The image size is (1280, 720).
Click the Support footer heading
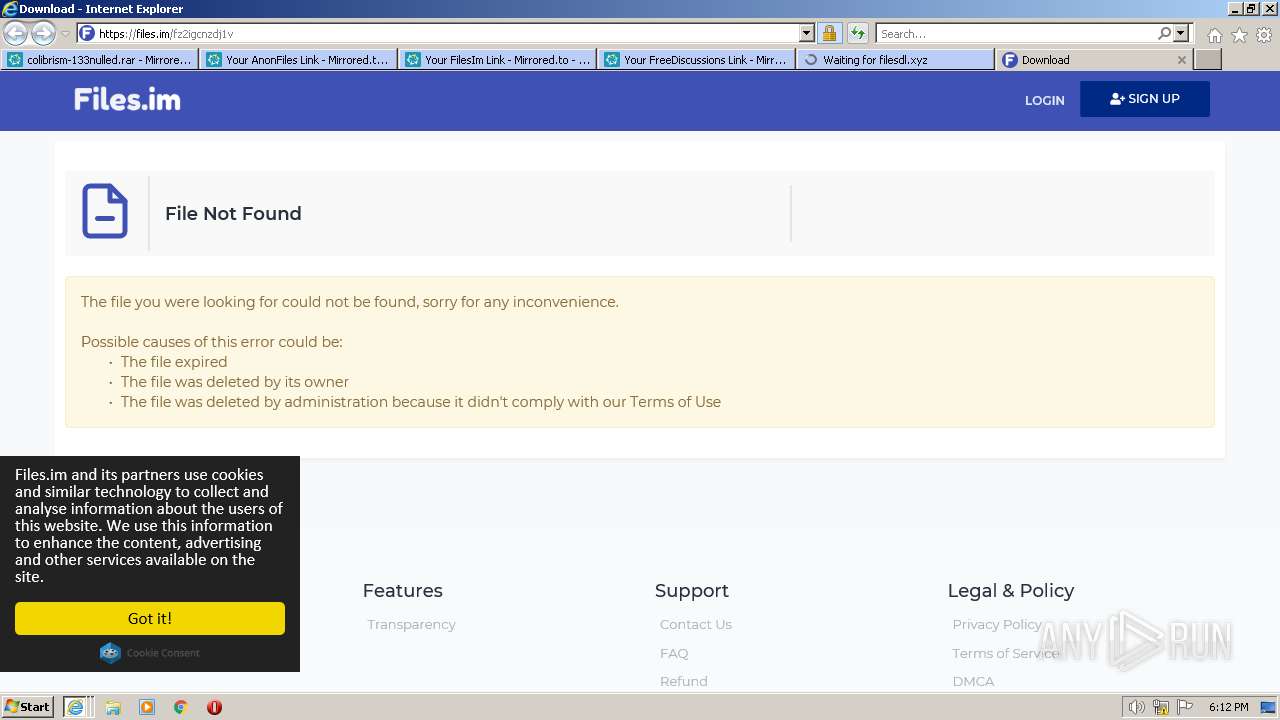click(692, 591)
